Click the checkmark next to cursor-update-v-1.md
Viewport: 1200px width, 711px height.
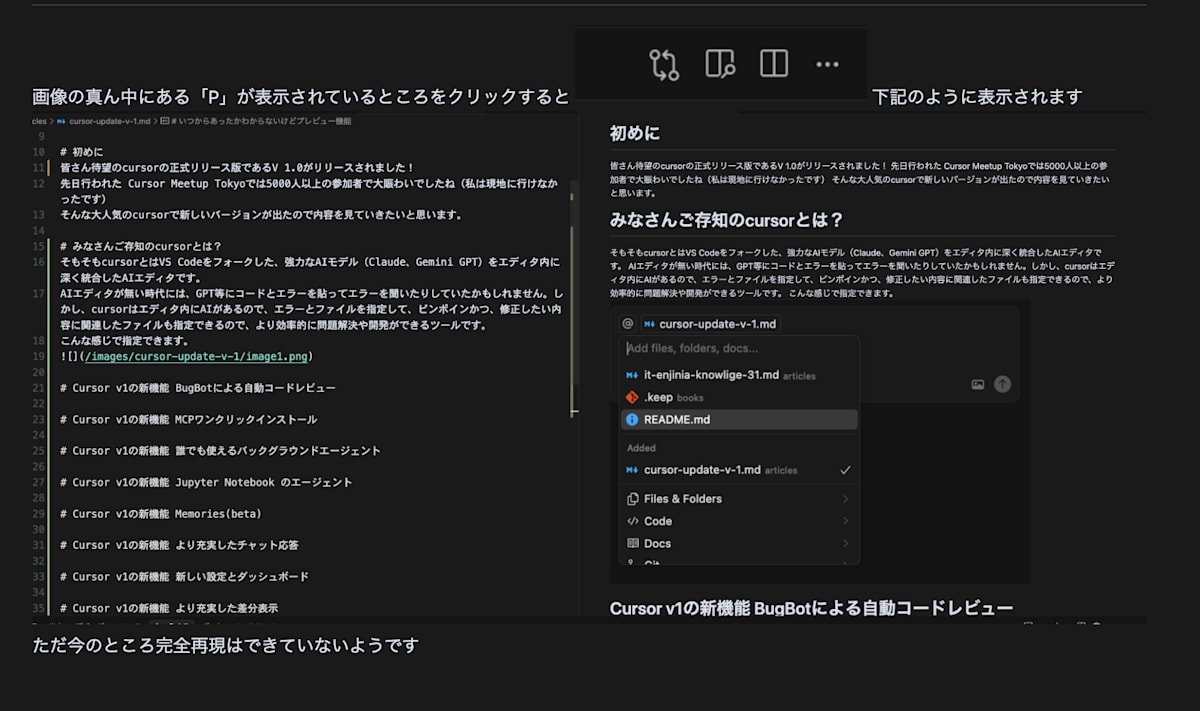point(845,470)
